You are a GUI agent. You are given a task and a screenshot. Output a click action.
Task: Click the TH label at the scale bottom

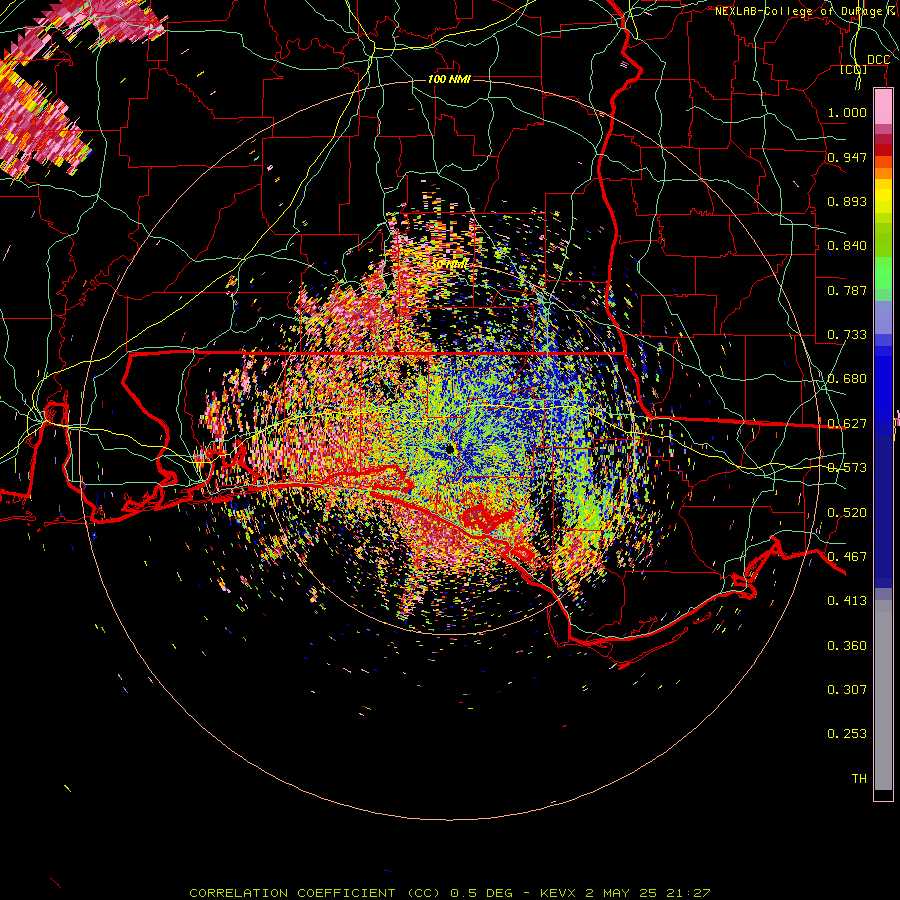pos(859,779)
